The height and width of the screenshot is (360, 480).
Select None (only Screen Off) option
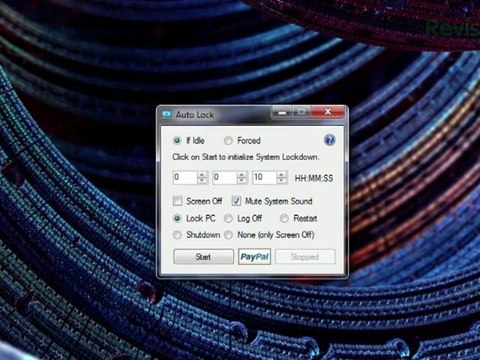228,235
